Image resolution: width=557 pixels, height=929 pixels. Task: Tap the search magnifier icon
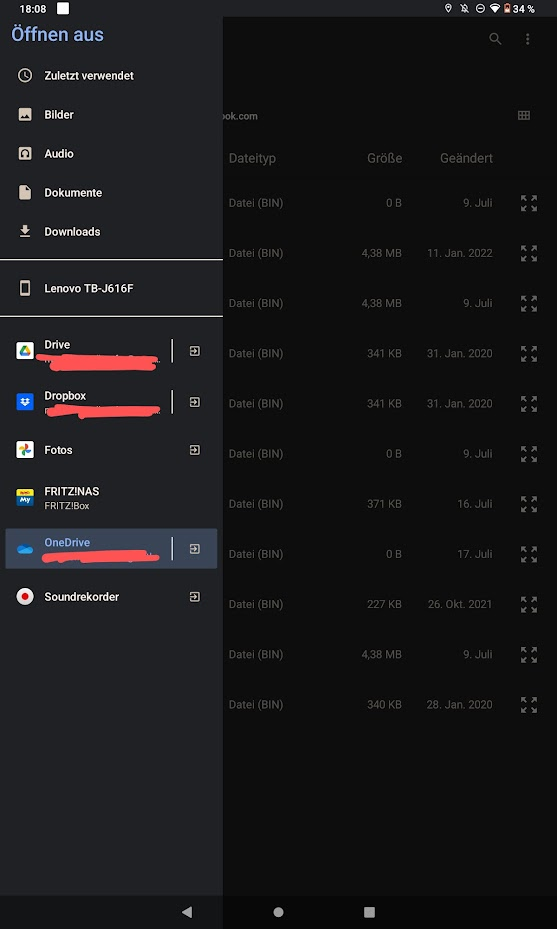pos(495,39)
